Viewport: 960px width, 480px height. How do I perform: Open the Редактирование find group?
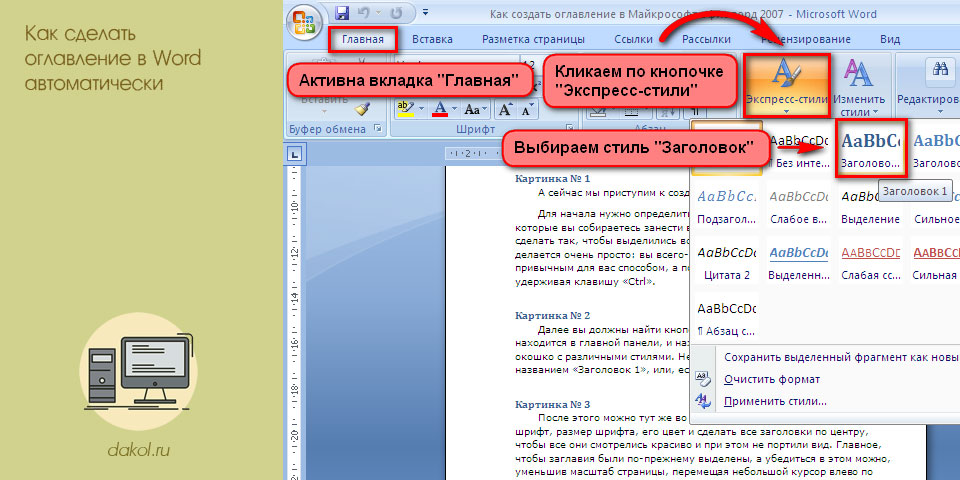click(929, 86)
